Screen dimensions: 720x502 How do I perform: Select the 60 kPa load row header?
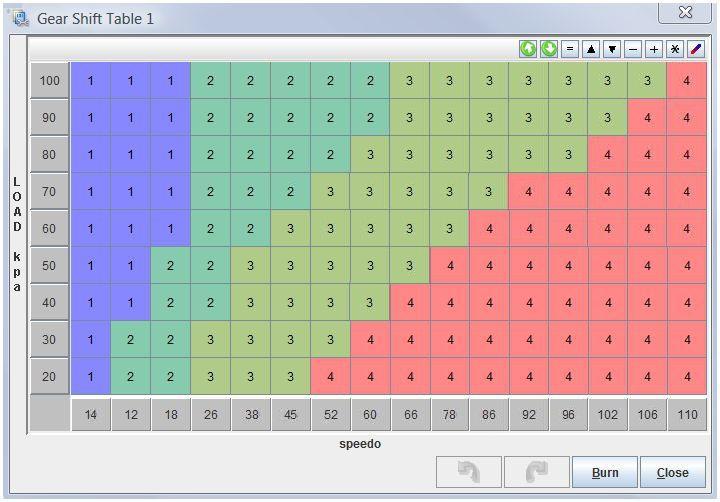50,229
